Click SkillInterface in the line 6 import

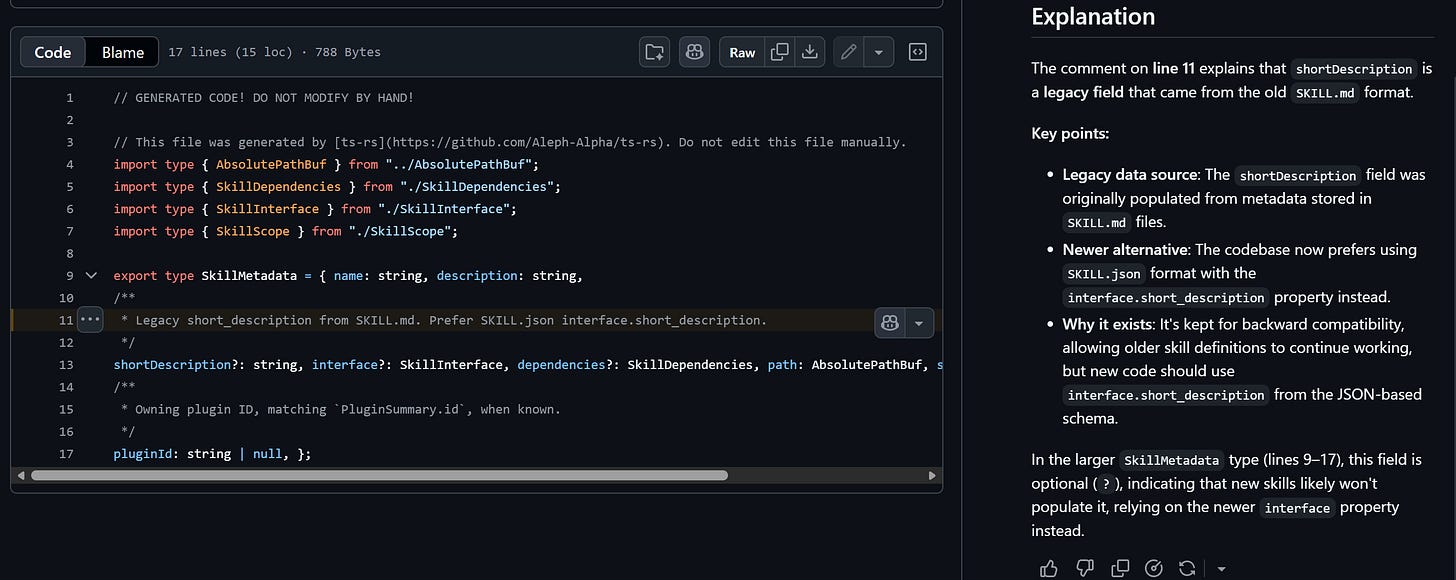point(267,208)
